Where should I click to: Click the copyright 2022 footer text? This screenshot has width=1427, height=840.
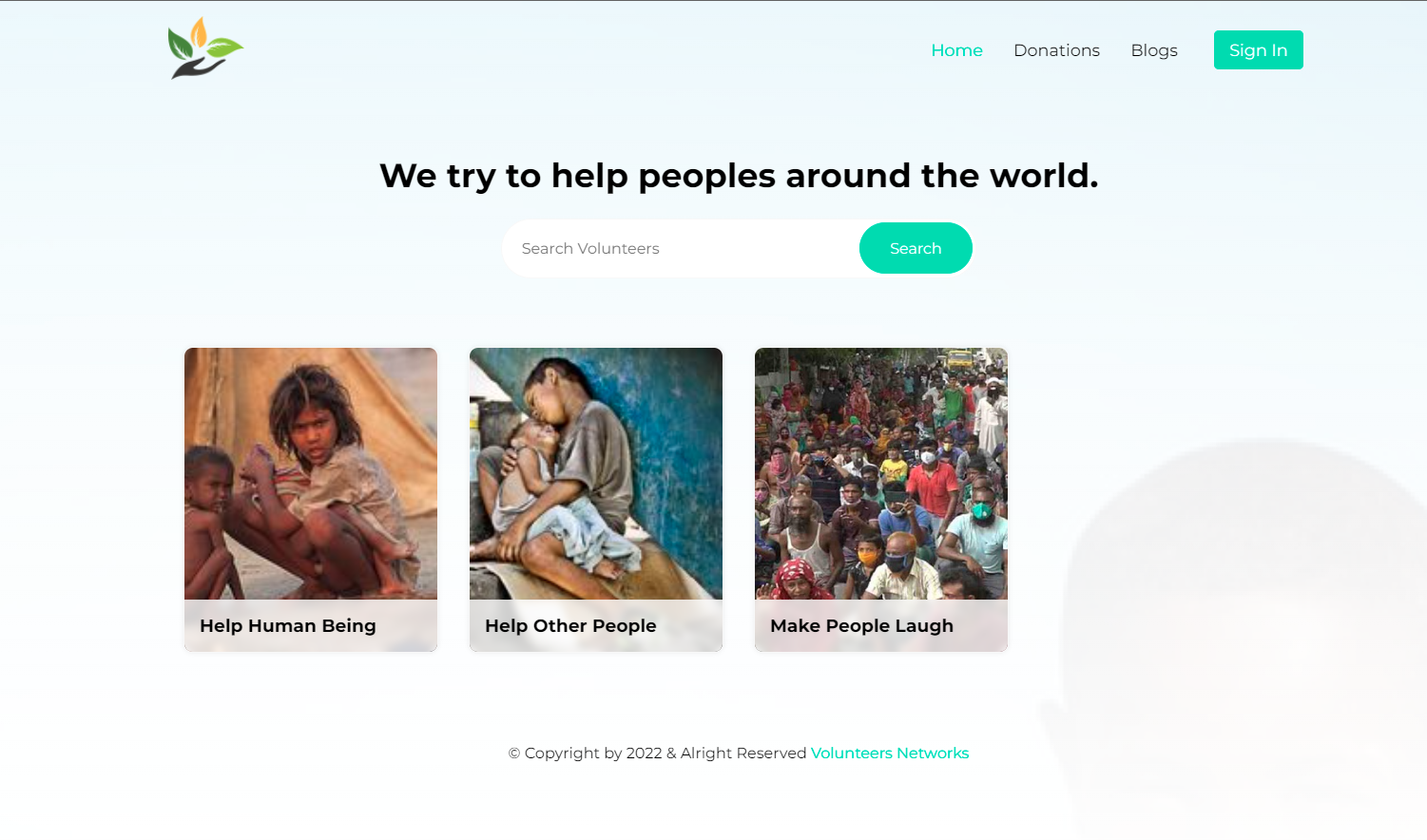point(657,753)
